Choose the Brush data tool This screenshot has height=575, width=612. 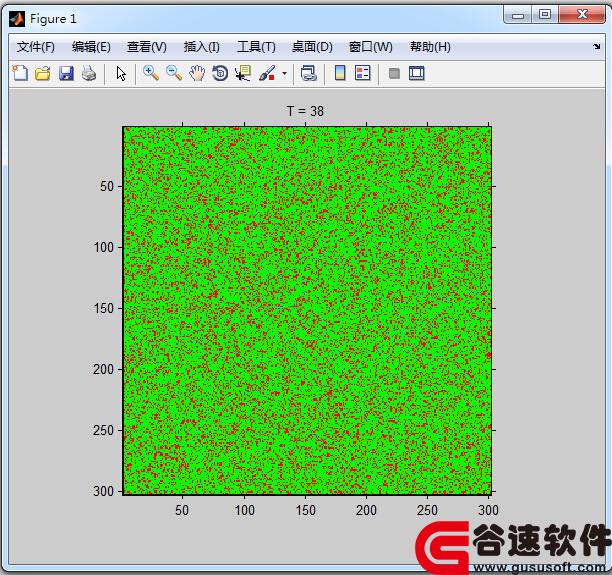click(x=267, y=73)
